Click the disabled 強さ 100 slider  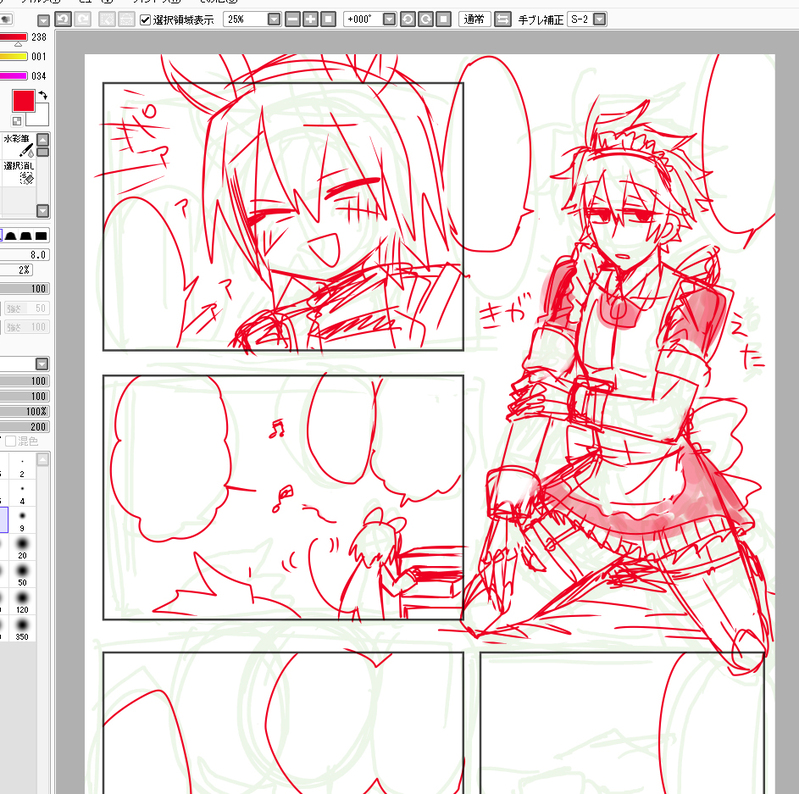[26, 327]
